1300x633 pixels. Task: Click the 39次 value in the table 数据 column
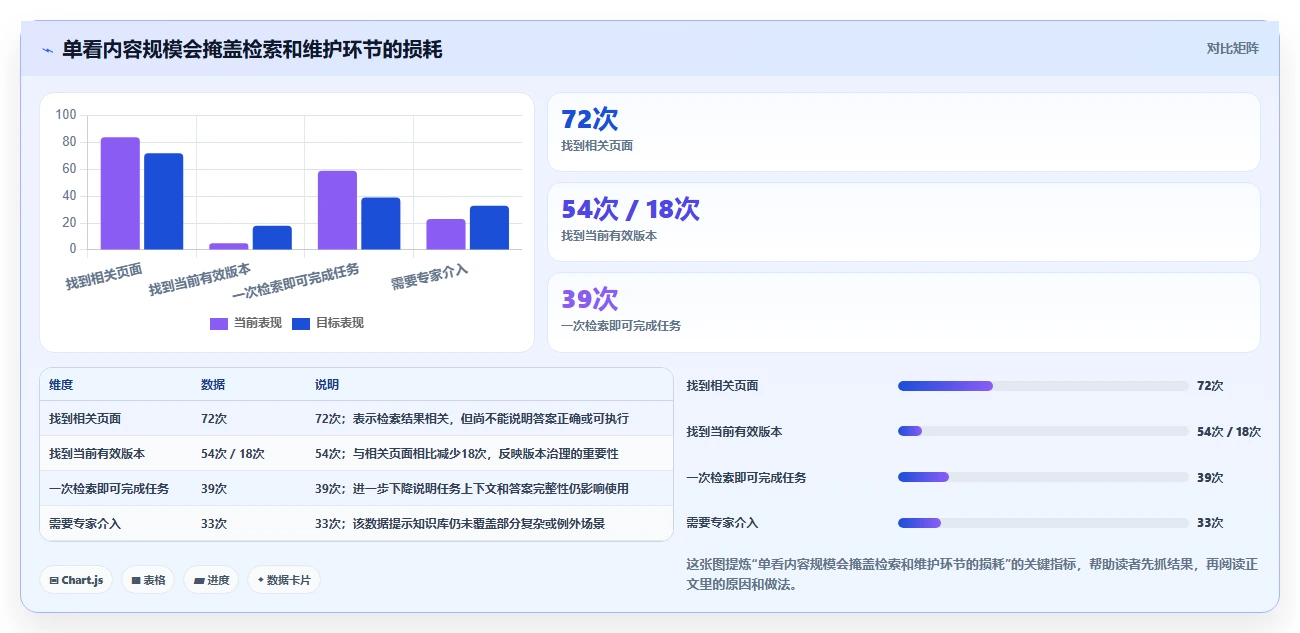click(214, 489)
